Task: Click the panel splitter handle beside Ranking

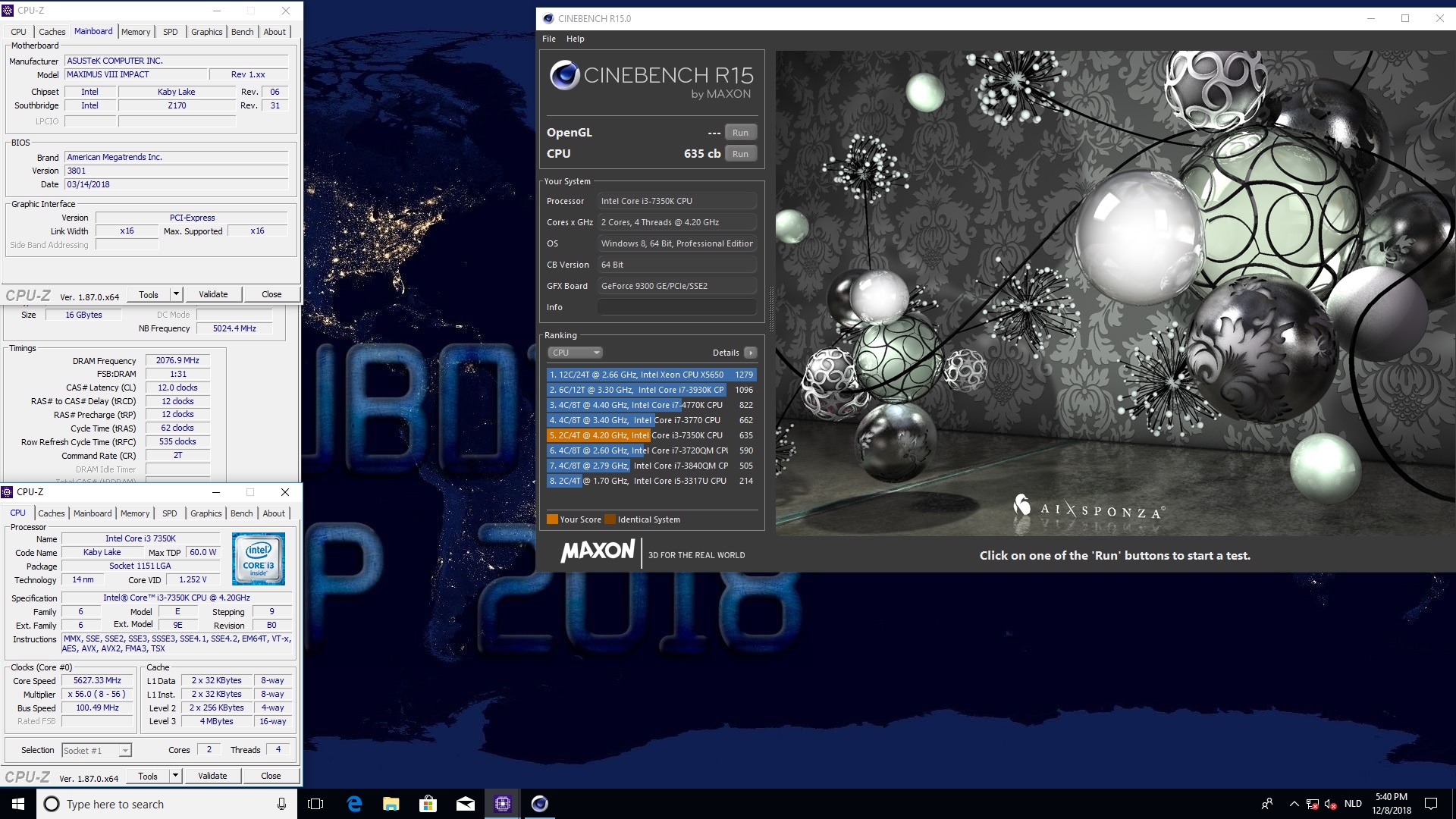Action: [770, 309]
